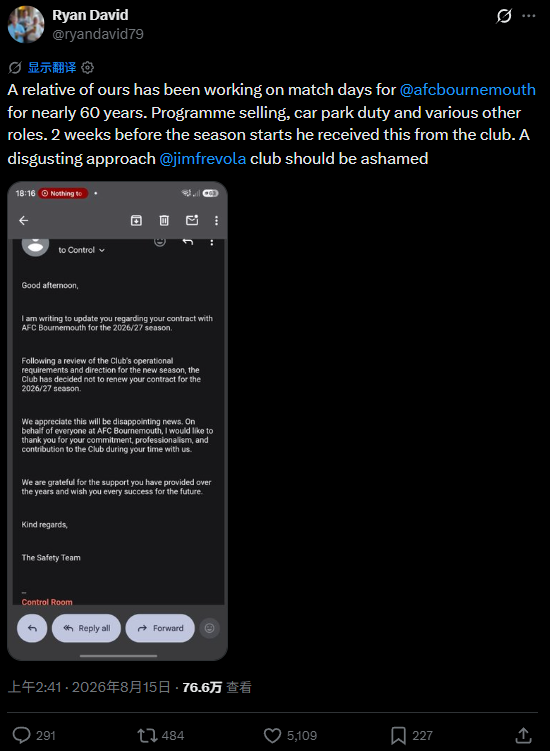The height and width of the screenshot is (751, 550).
Task: Open Ryan David's profile avatar
Action: (x=26, y=24)
